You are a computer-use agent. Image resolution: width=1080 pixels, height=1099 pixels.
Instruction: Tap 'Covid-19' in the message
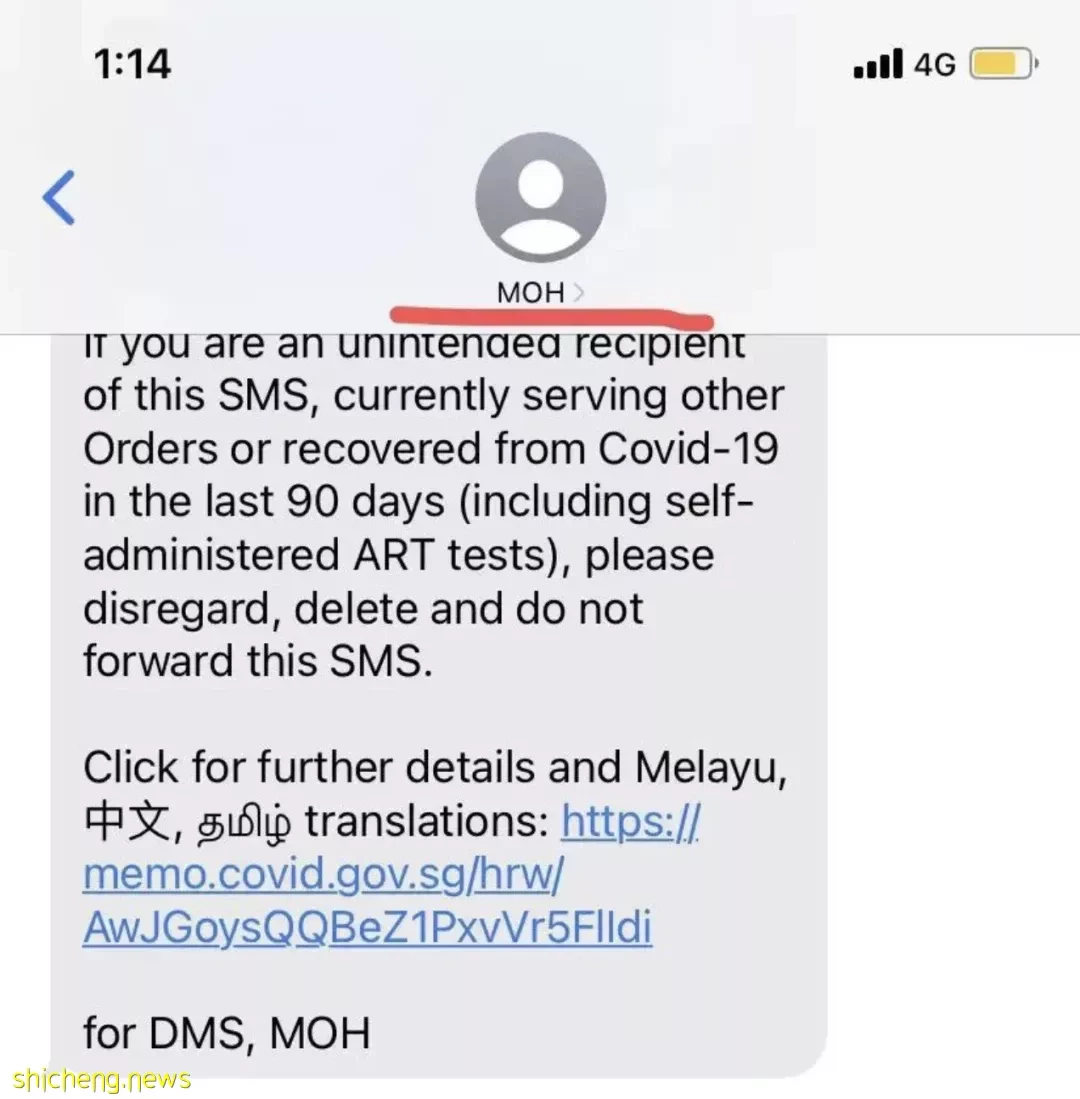[688, 449]
